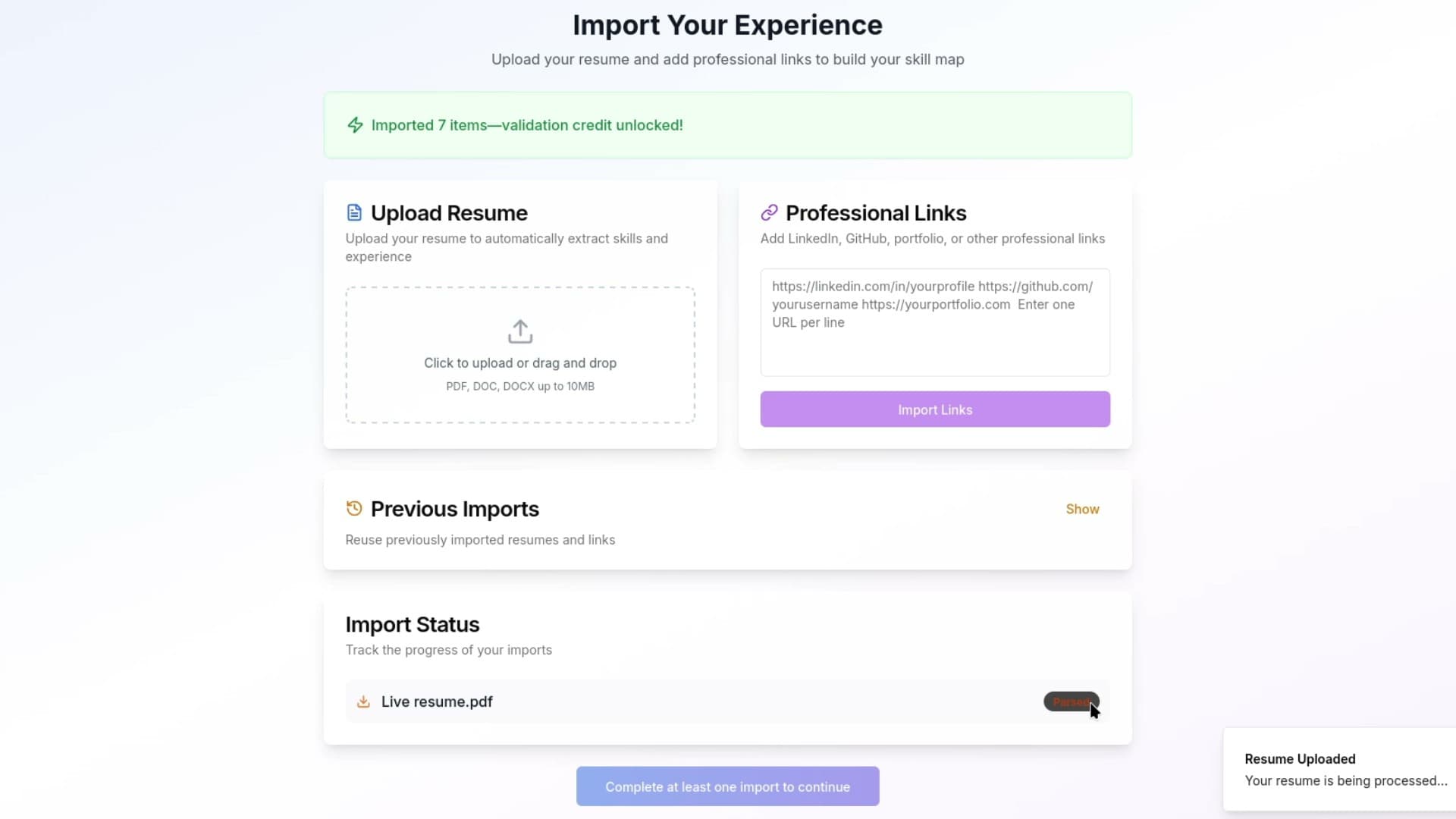Click the Previous Imports heading
1456x819 pixels.
click(x=455, y=510)
